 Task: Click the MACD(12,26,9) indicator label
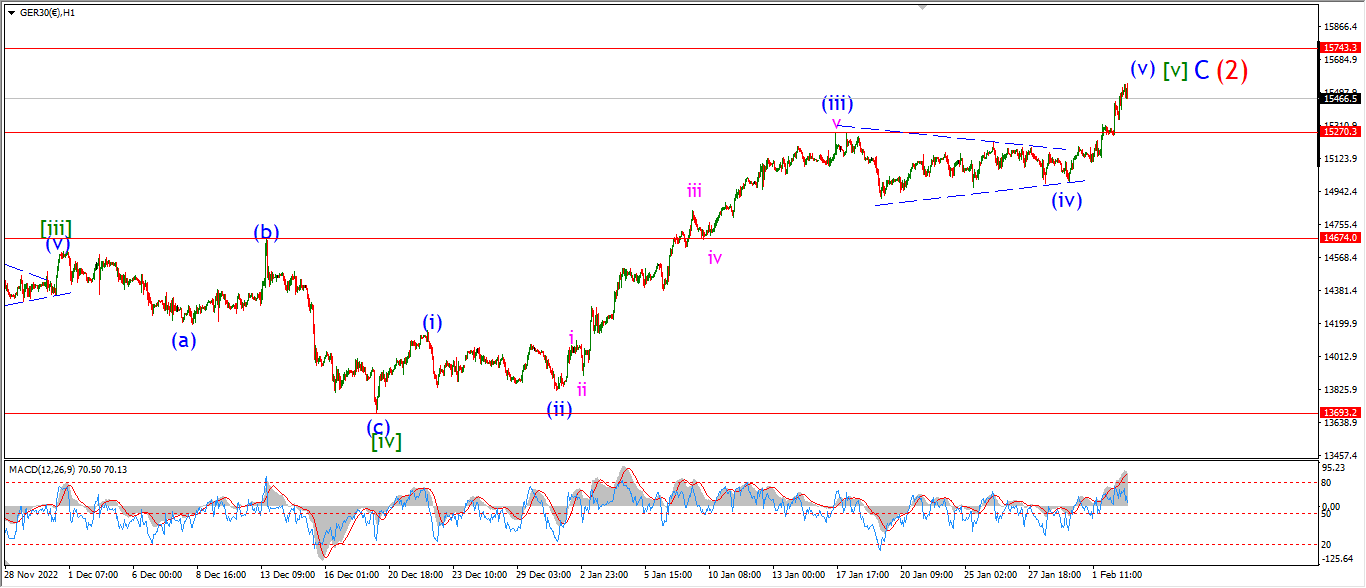pyautogui.click(x=70, y=469)
